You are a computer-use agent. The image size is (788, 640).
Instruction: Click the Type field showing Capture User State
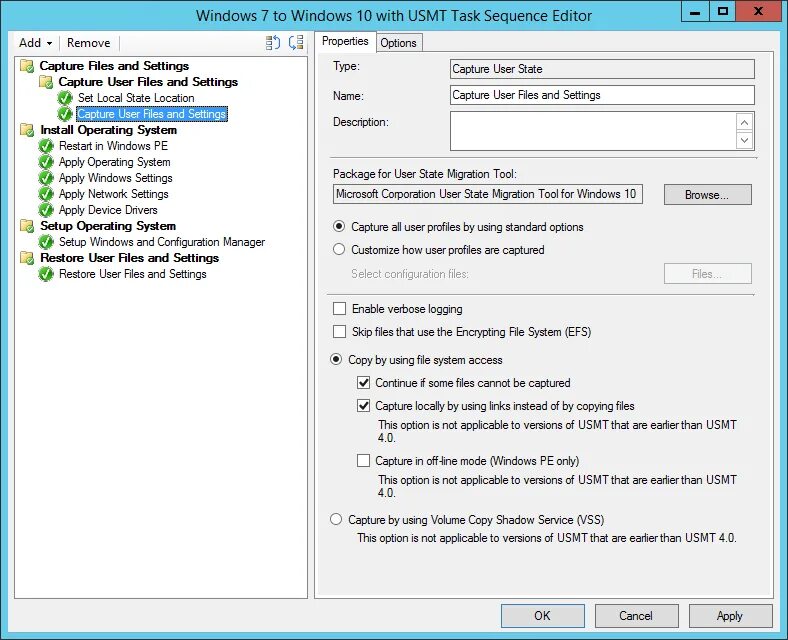point(602,69)
